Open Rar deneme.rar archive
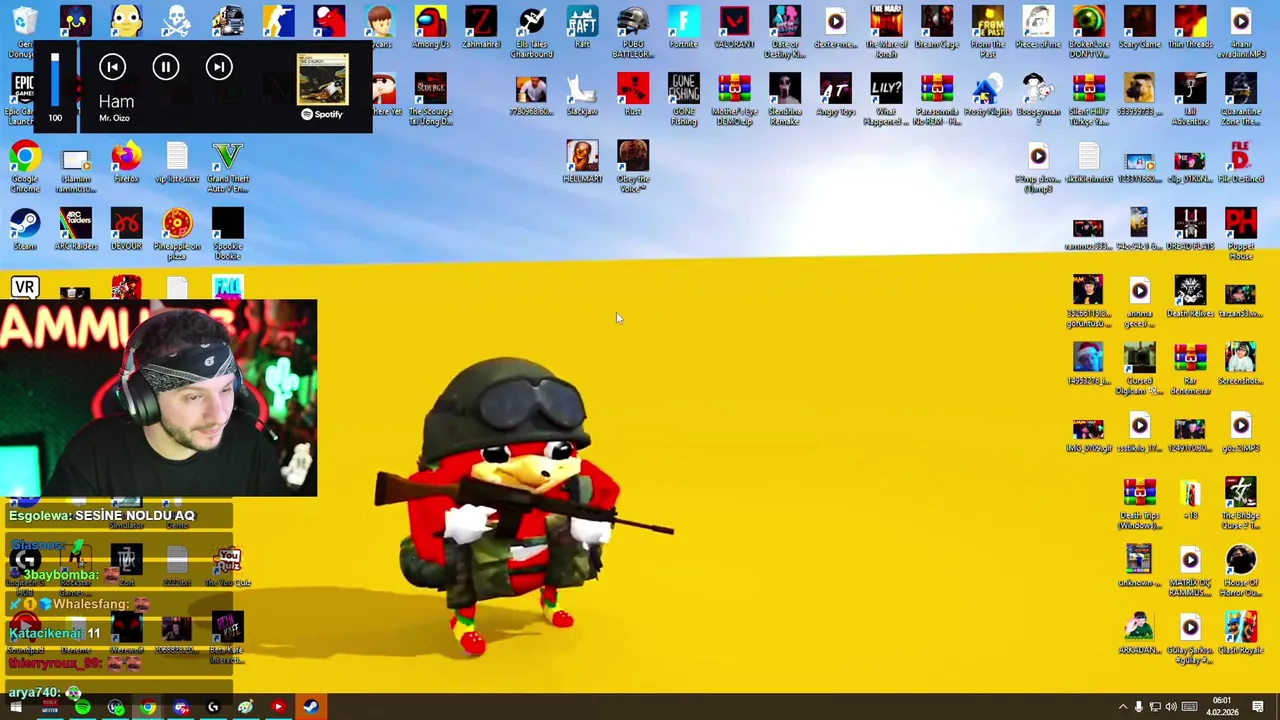Viewport: 1280px width, 720px height. [x=1190, y=368]
